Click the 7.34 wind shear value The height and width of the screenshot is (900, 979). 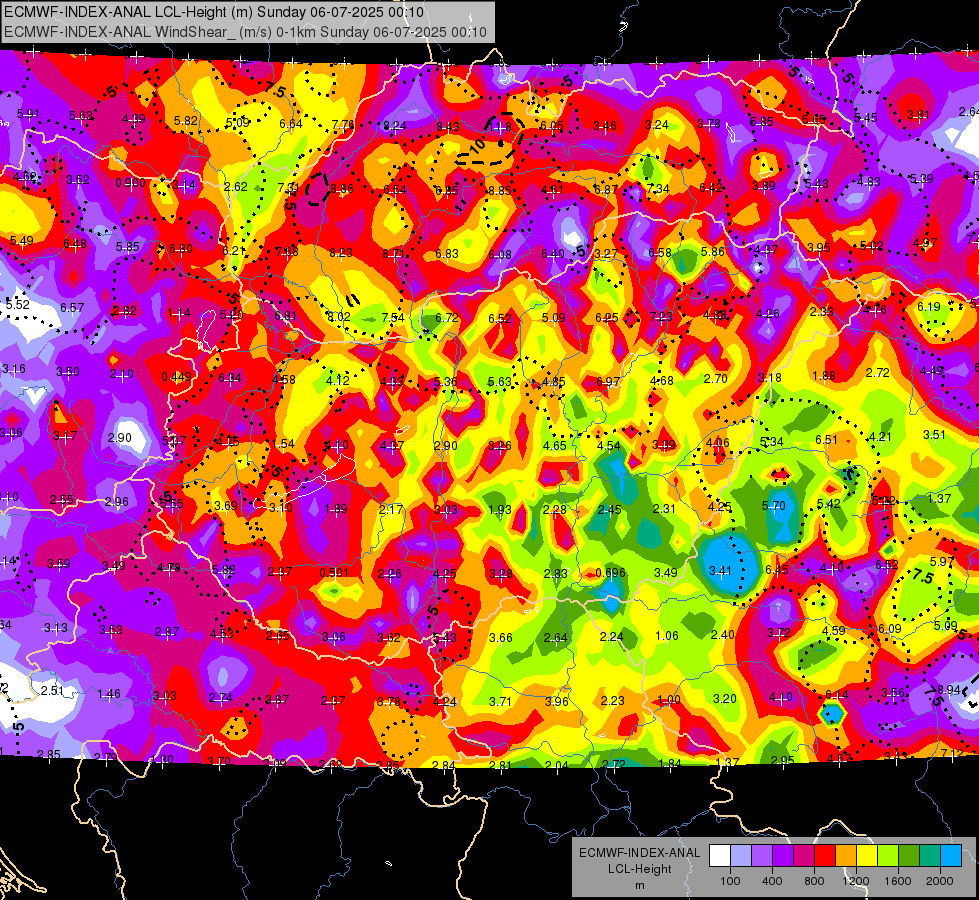[658, 189]
